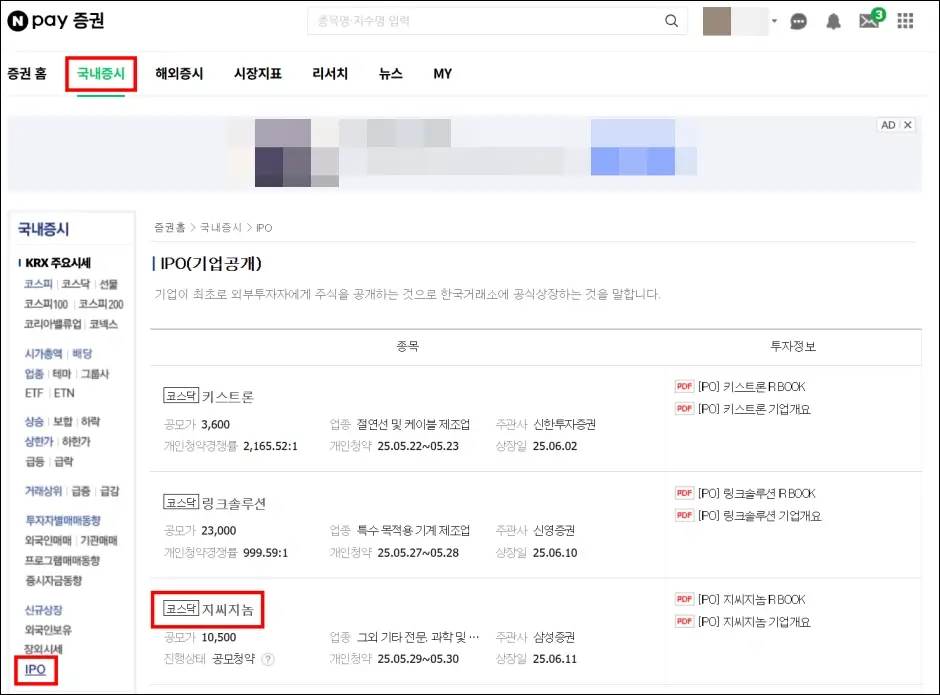The height and width of the screenshot is (695, 940).
Task: Open PDF icon for 링크솔루션 IR BOOK
Action: click(x=684, y=493)
